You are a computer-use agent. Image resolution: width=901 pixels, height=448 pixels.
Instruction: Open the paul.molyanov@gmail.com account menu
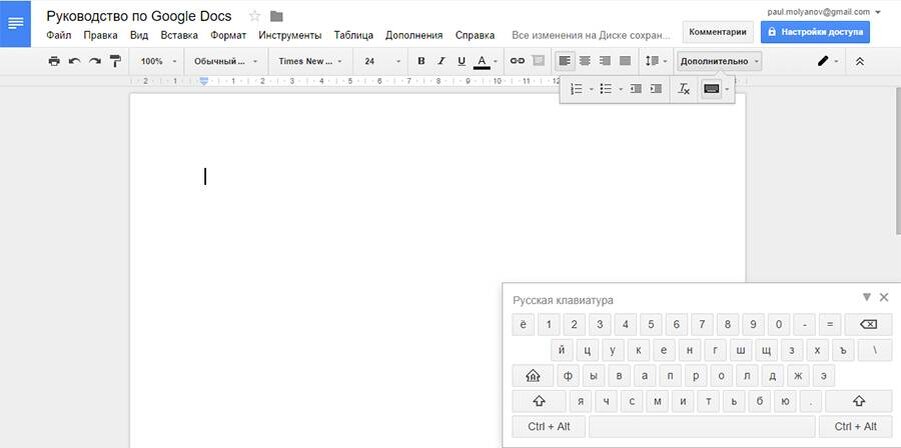(x=823, y=11)
